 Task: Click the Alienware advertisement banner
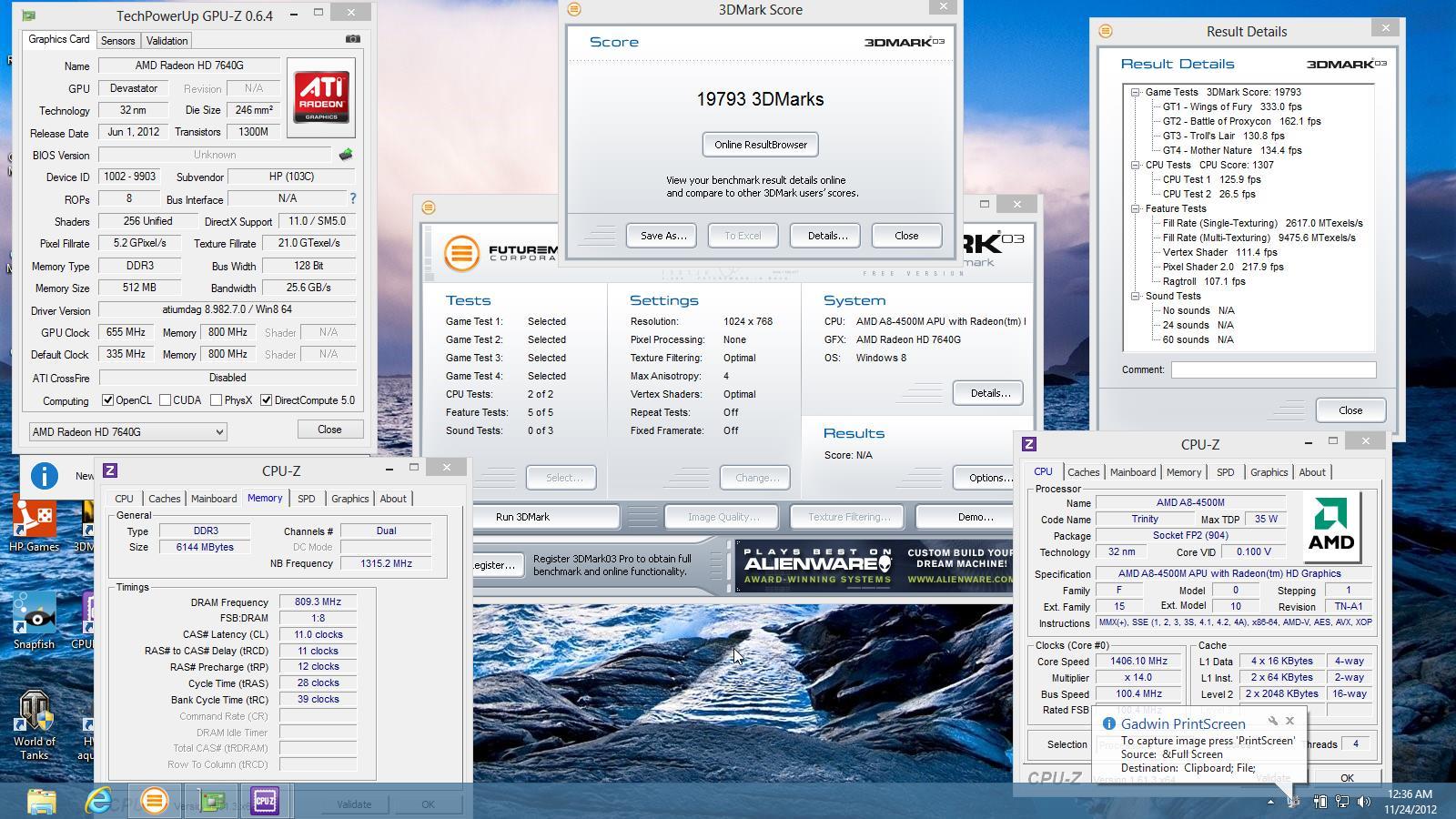(x=875, y=565)
